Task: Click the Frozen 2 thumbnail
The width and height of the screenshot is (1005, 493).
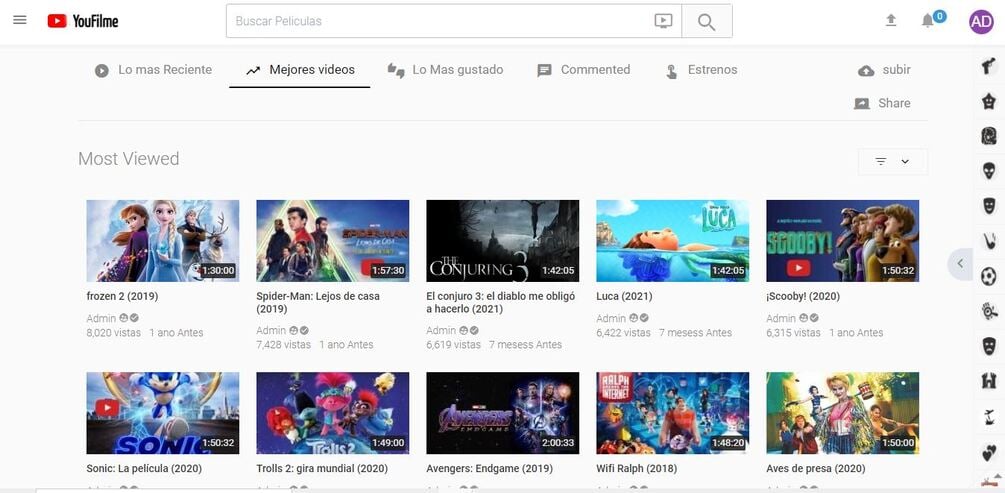Action: 163,241
